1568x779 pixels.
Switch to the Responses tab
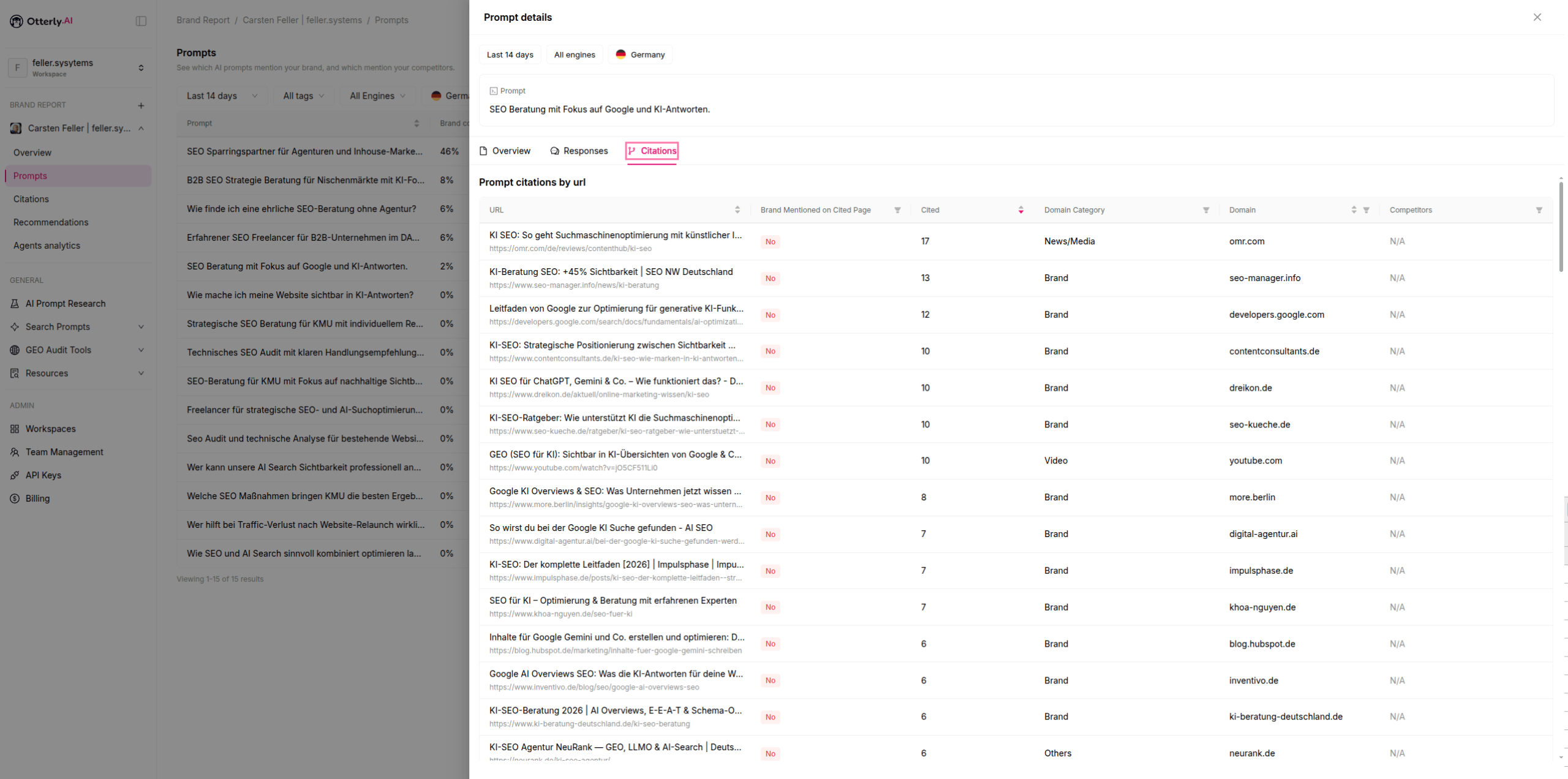579,151
